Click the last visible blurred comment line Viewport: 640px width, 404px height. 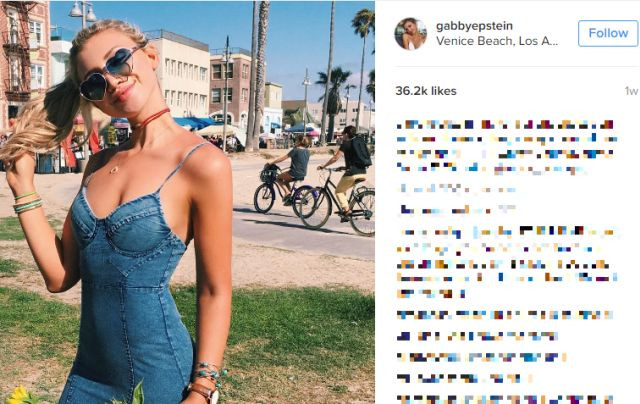coord(506,399)
